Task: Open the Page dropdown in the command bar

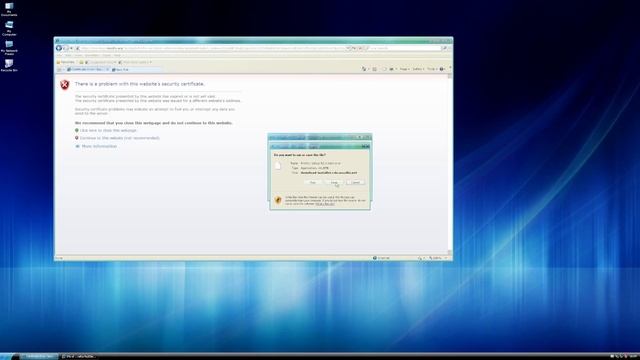Action: tap(404, 69)
